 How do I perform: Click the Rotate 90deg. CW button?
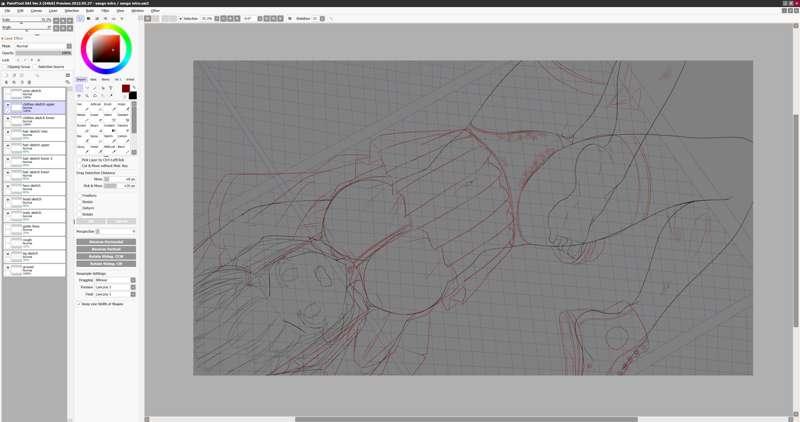[106, 264]
